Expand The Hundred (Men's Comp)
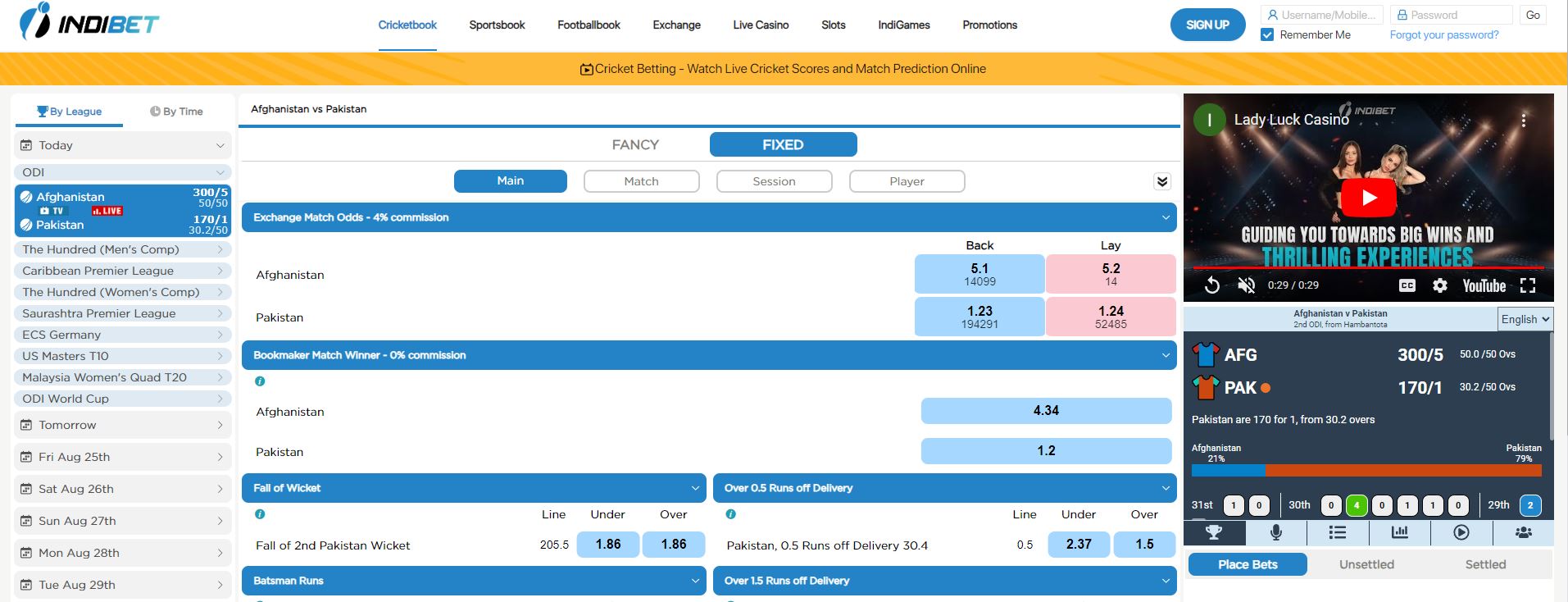This screenshot has width=1568, height=602. pos(123,249)
